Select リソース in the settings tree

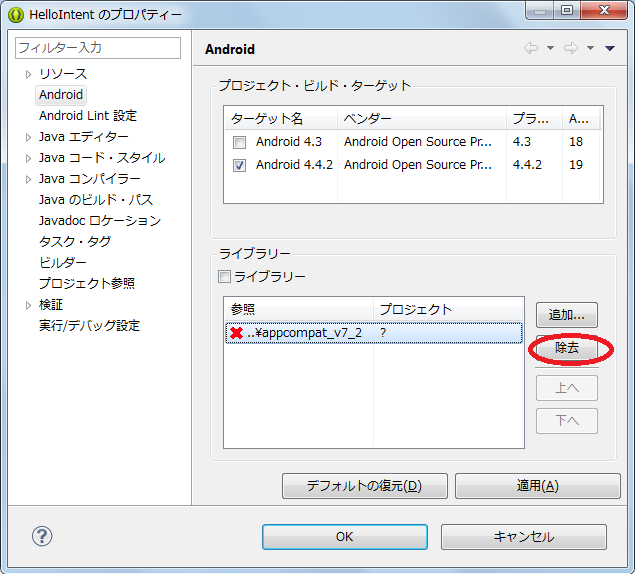point(63,74)
